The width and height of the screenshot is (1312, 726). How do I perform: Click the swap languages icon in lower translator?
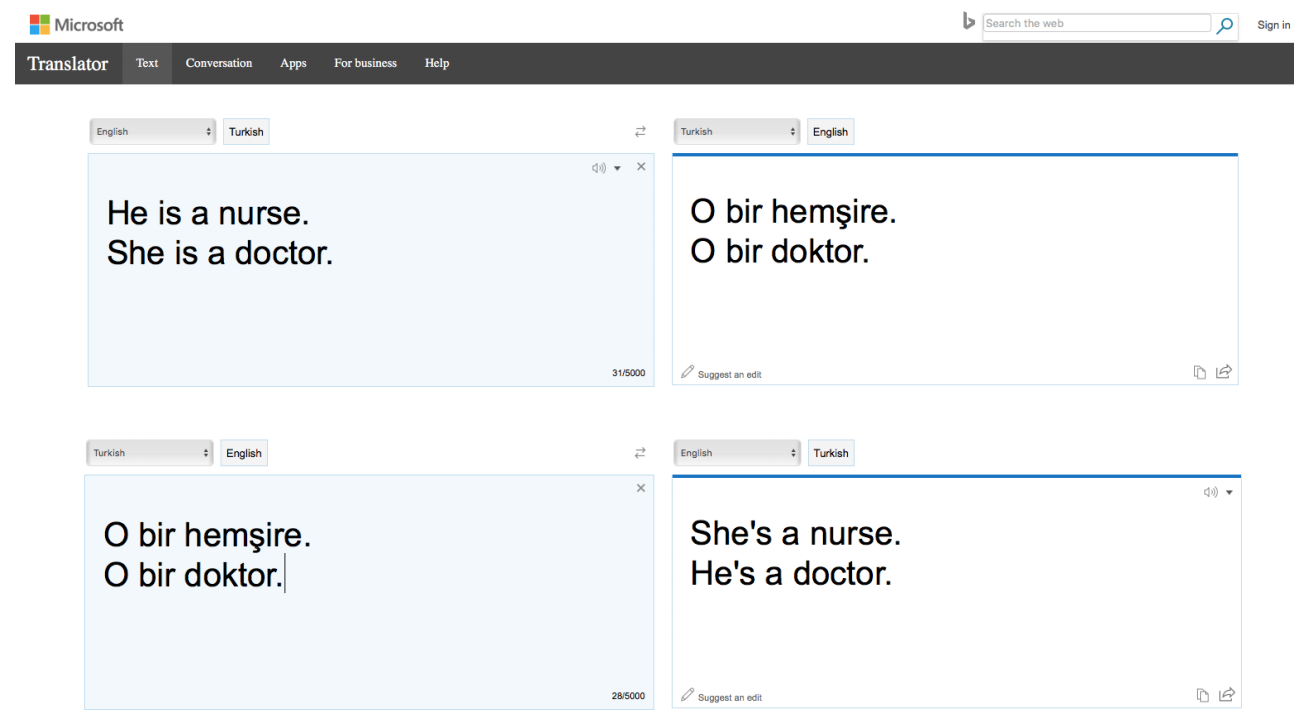pyautogui.click(x=640, y=453)
